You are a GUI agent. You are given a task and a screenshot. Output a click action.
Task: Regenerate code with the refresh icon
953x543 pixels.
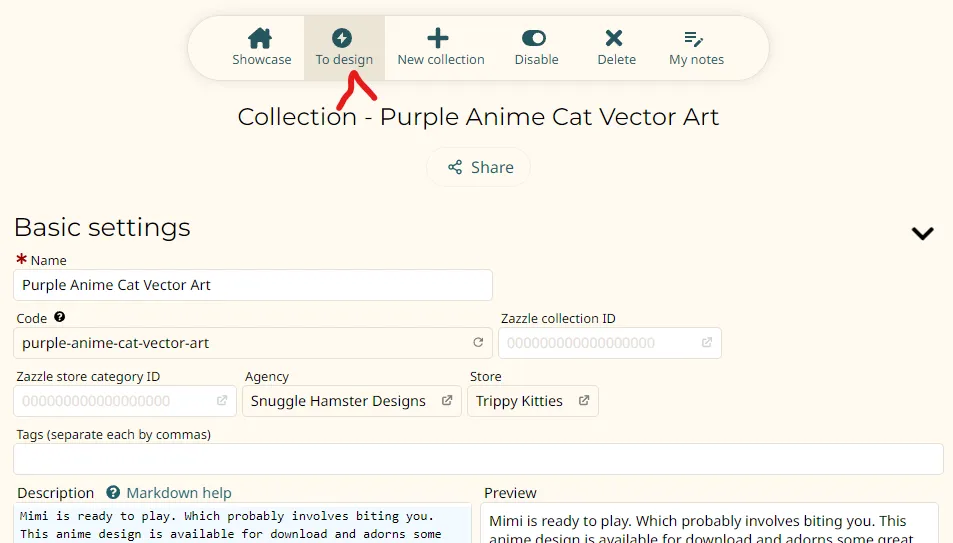pos(478,342)
